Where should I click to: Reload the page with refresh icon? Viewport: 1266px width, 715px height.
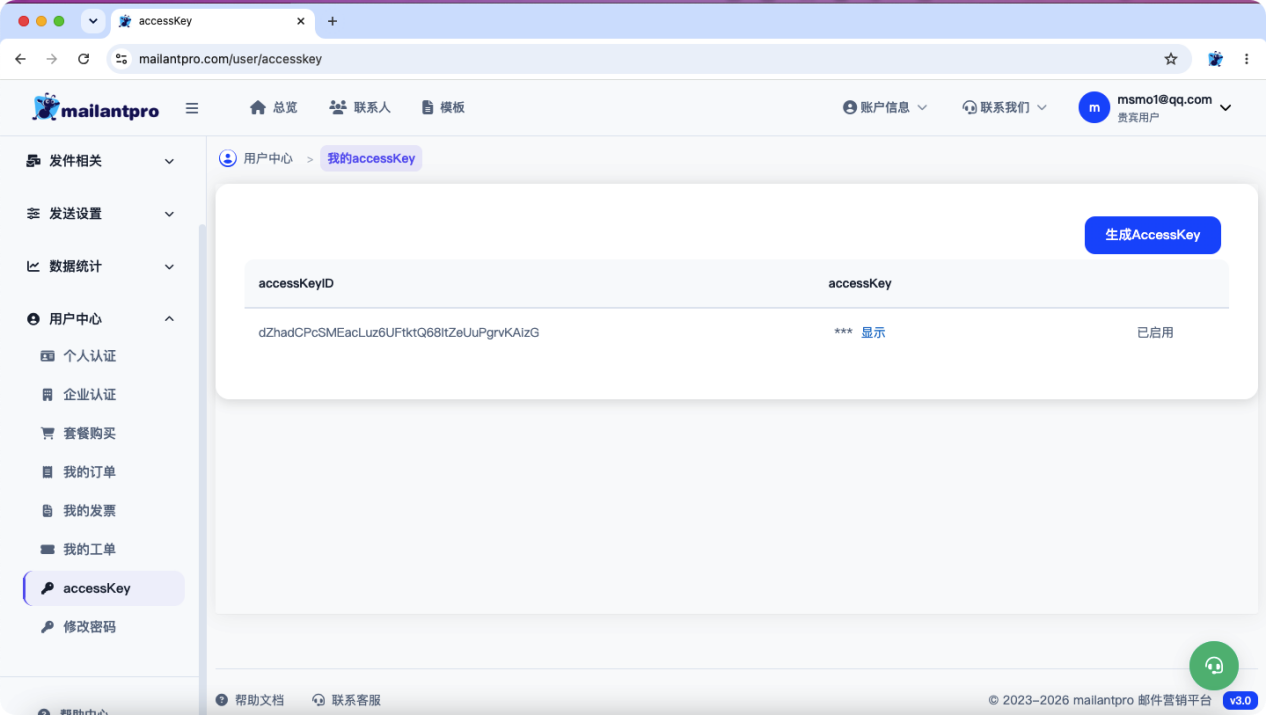click(84, 59)
